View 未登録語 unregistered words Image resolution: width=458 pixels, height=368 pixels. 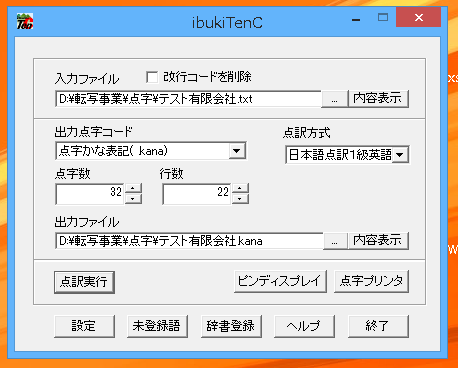pos(157,326)
